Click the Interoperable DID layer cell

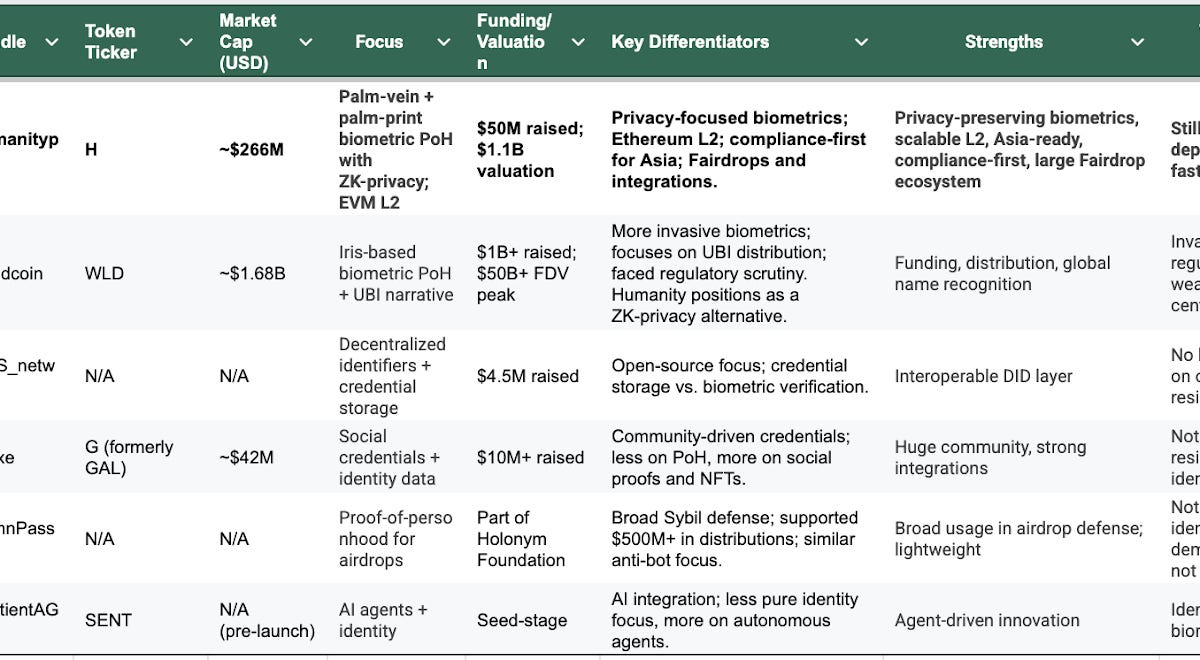click(983, 376)
